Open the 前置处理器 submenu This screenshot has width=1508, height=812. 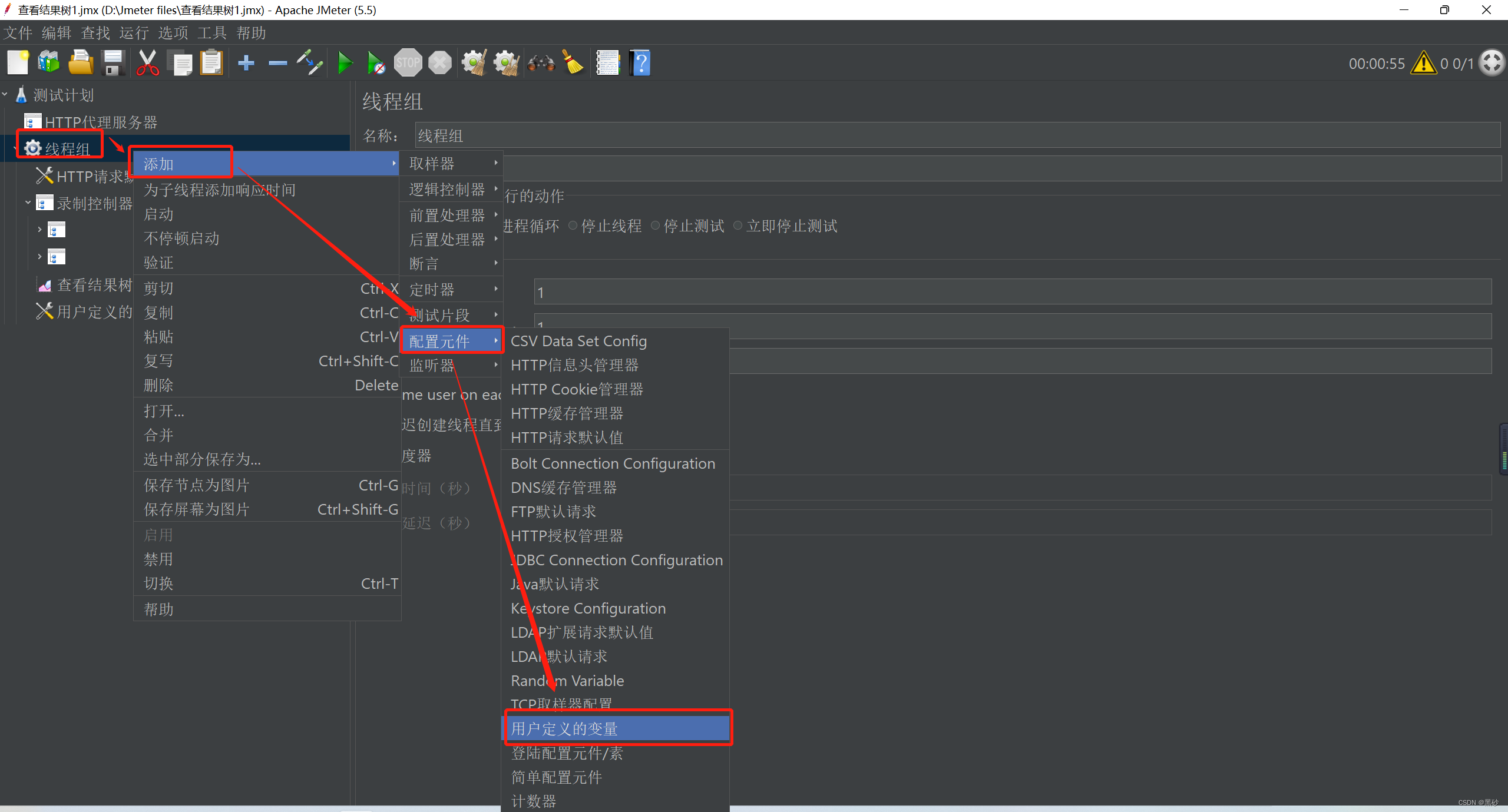[x=451, y=215]
